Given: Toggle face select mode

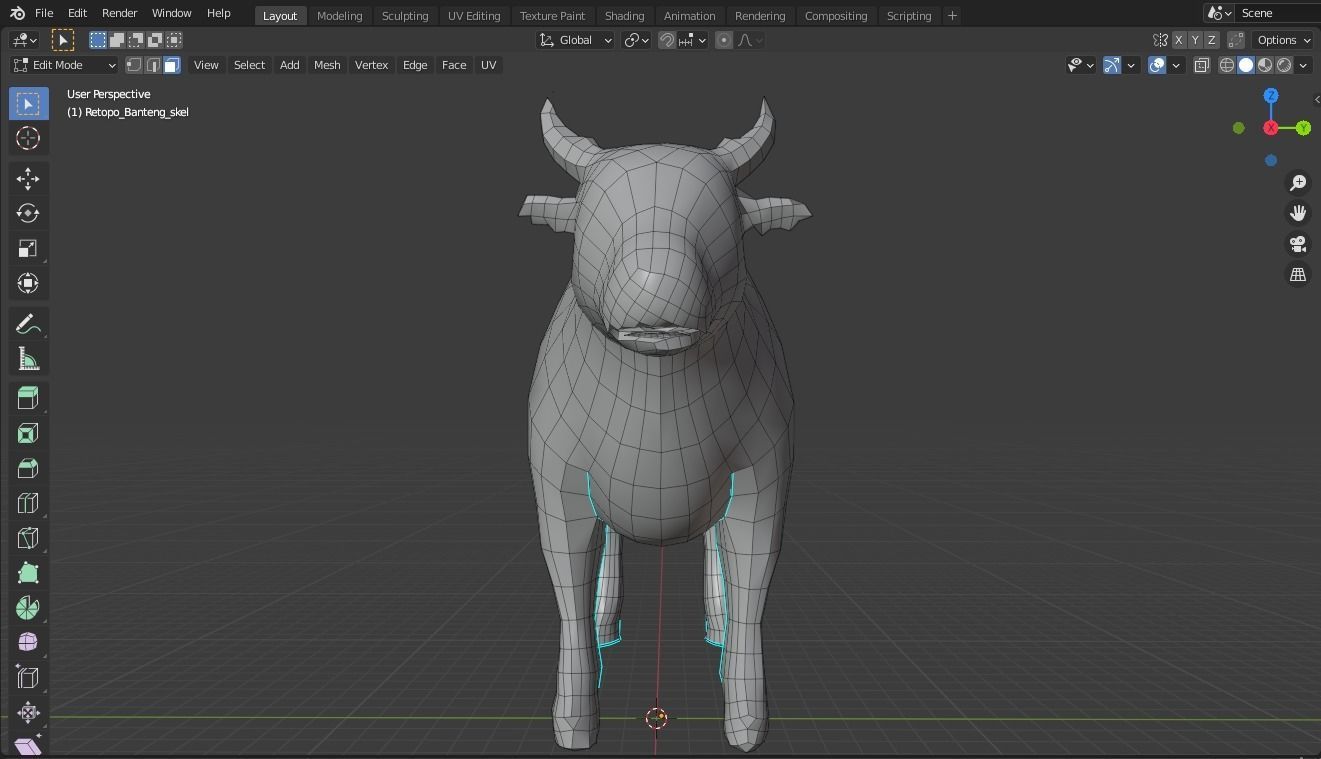Looking at the screenshot, I should click(172, 65).
